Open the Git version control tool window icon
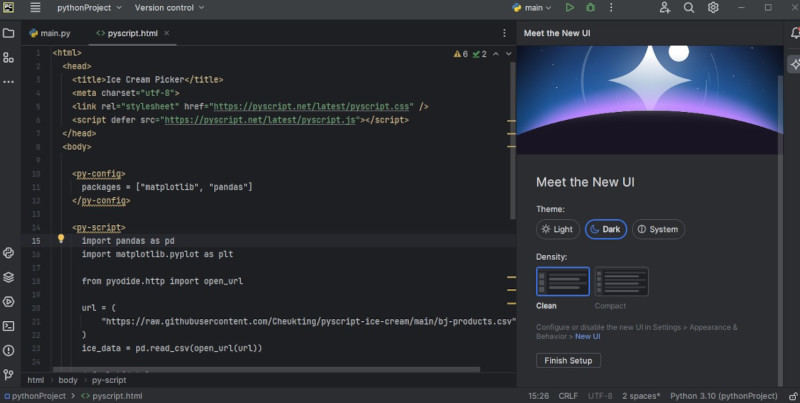 coord(9,375)
